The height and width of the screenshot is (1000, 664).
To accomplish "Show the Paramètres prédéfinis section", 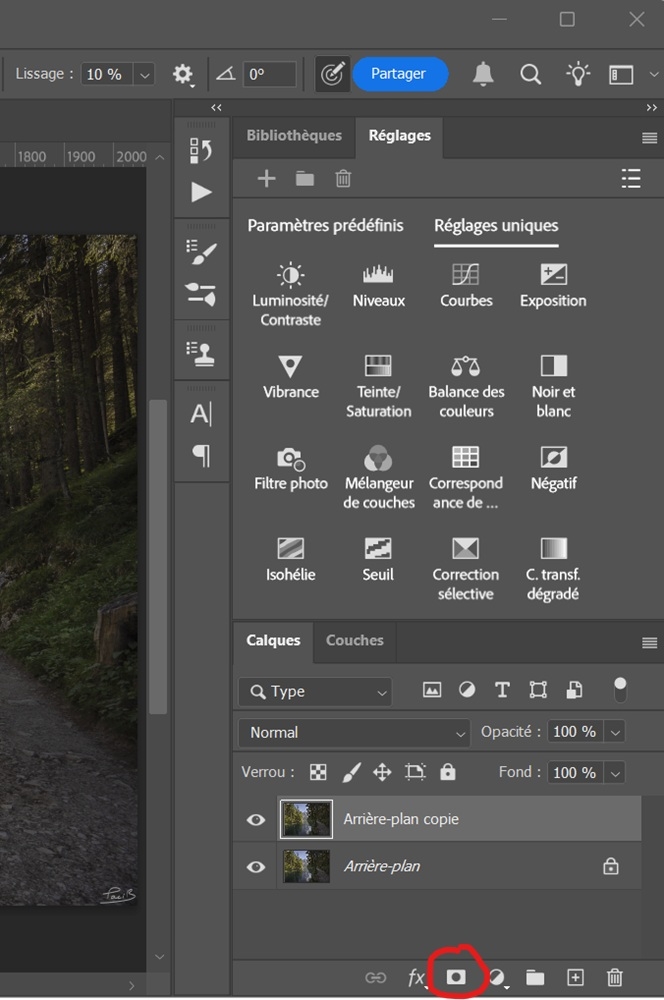I will pyautogui.click(x=325, y=226).
